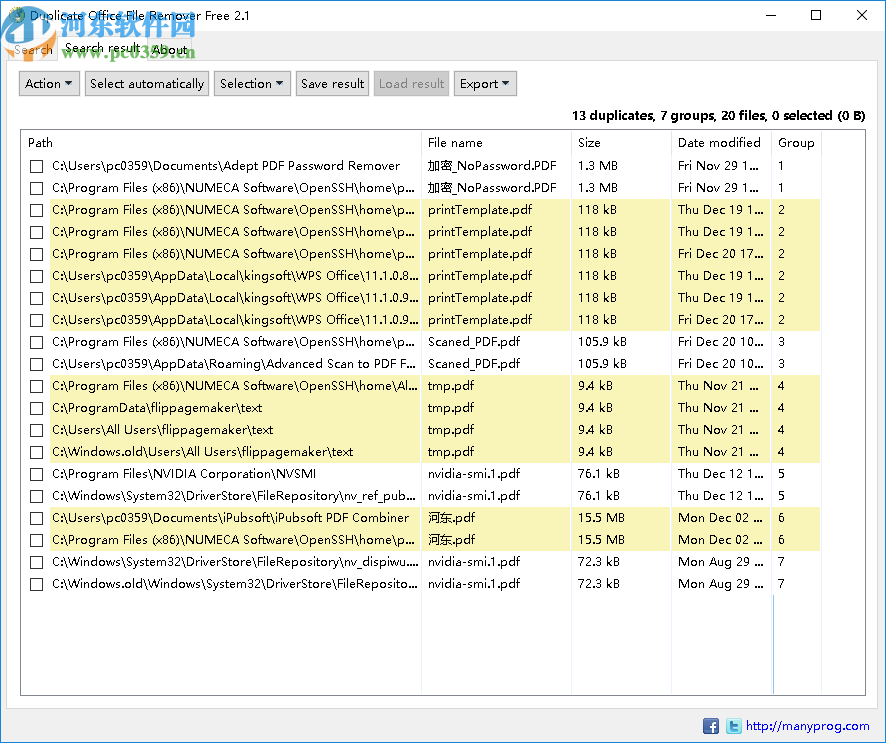886x743 pixels.
Task: Click the Group column header
Action: tap(796, 142)
